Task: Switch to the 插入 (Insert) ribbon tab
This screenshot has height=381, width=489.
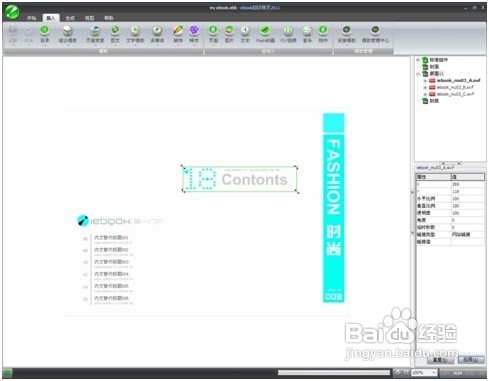Action: tap(51, 18)
